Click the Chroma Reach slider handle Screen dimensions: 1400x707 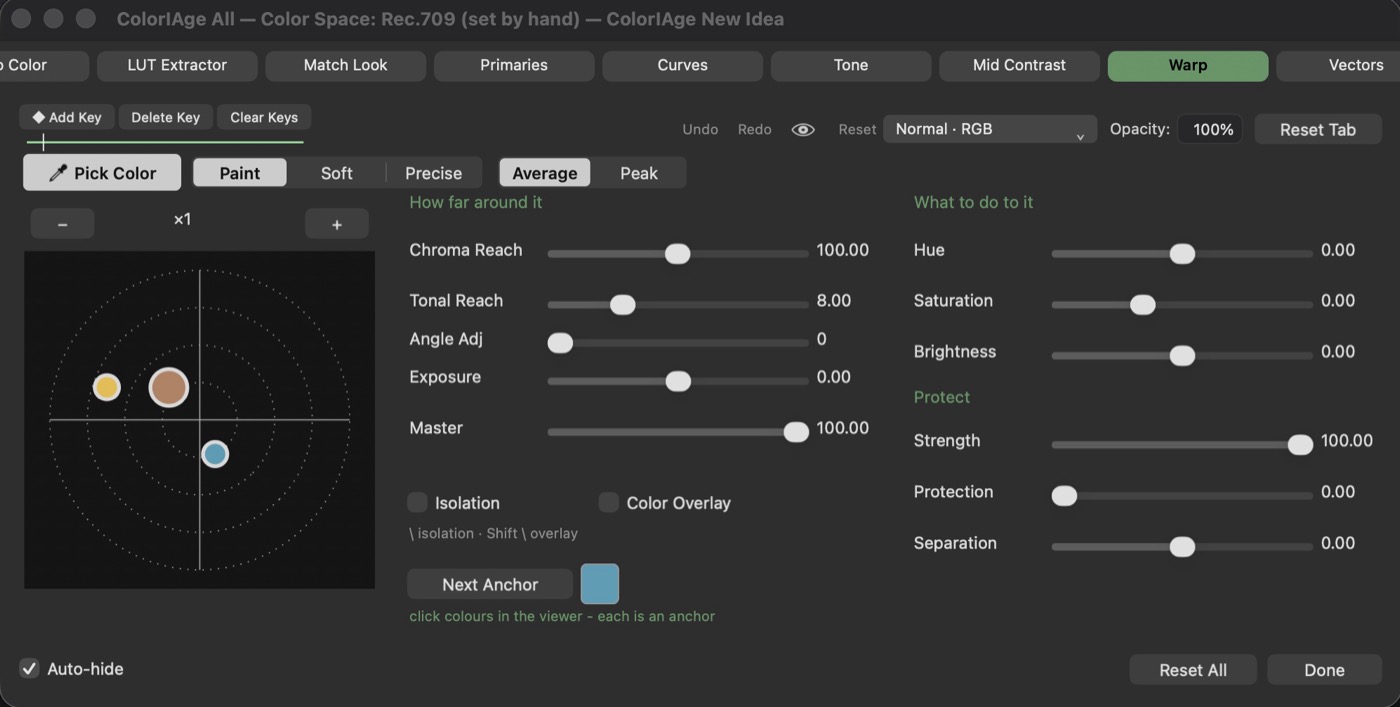(x=678, y=254)
